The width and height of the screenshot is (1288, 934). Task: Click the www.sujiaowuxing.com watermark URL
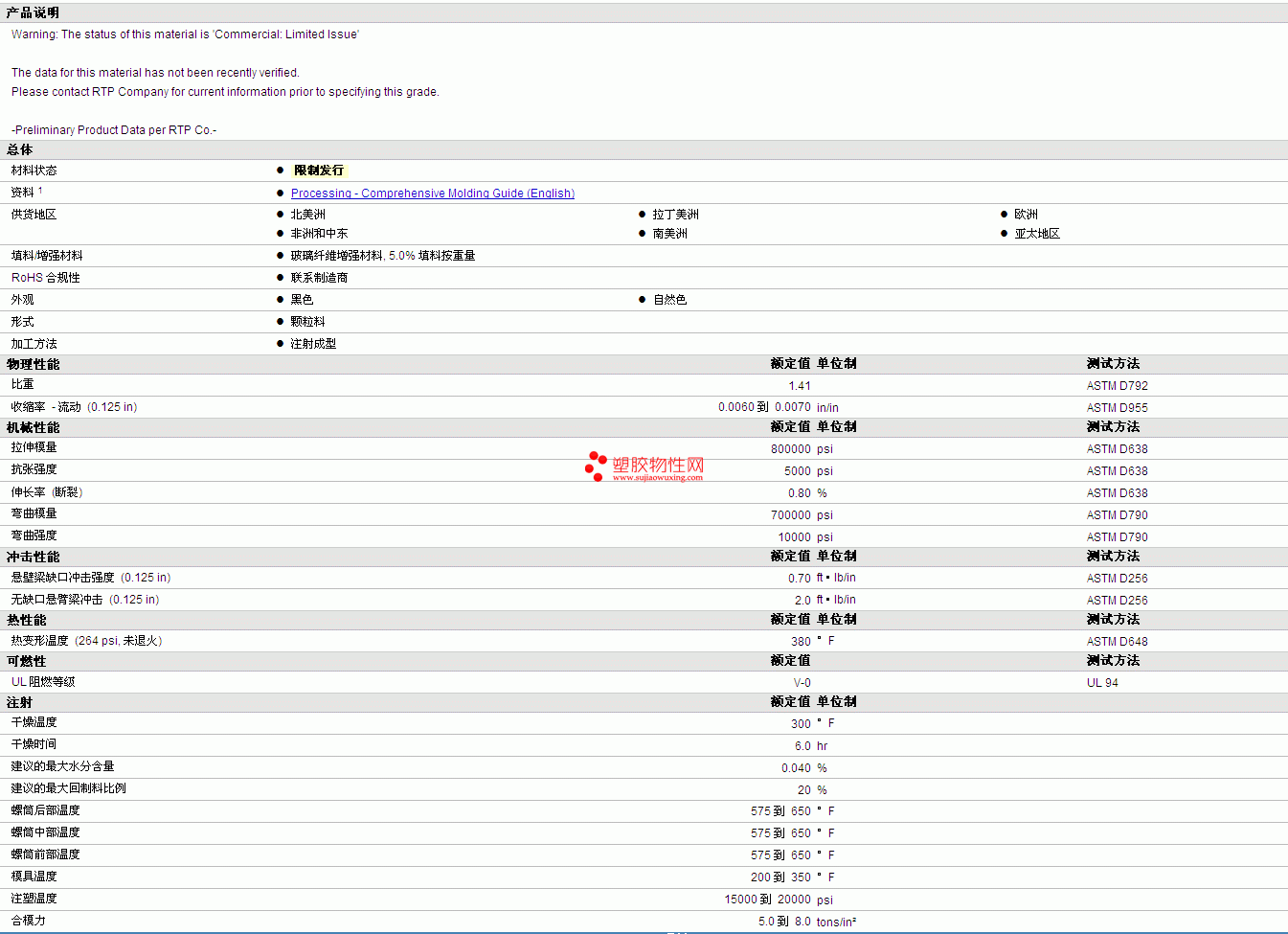tap(657, 478)
